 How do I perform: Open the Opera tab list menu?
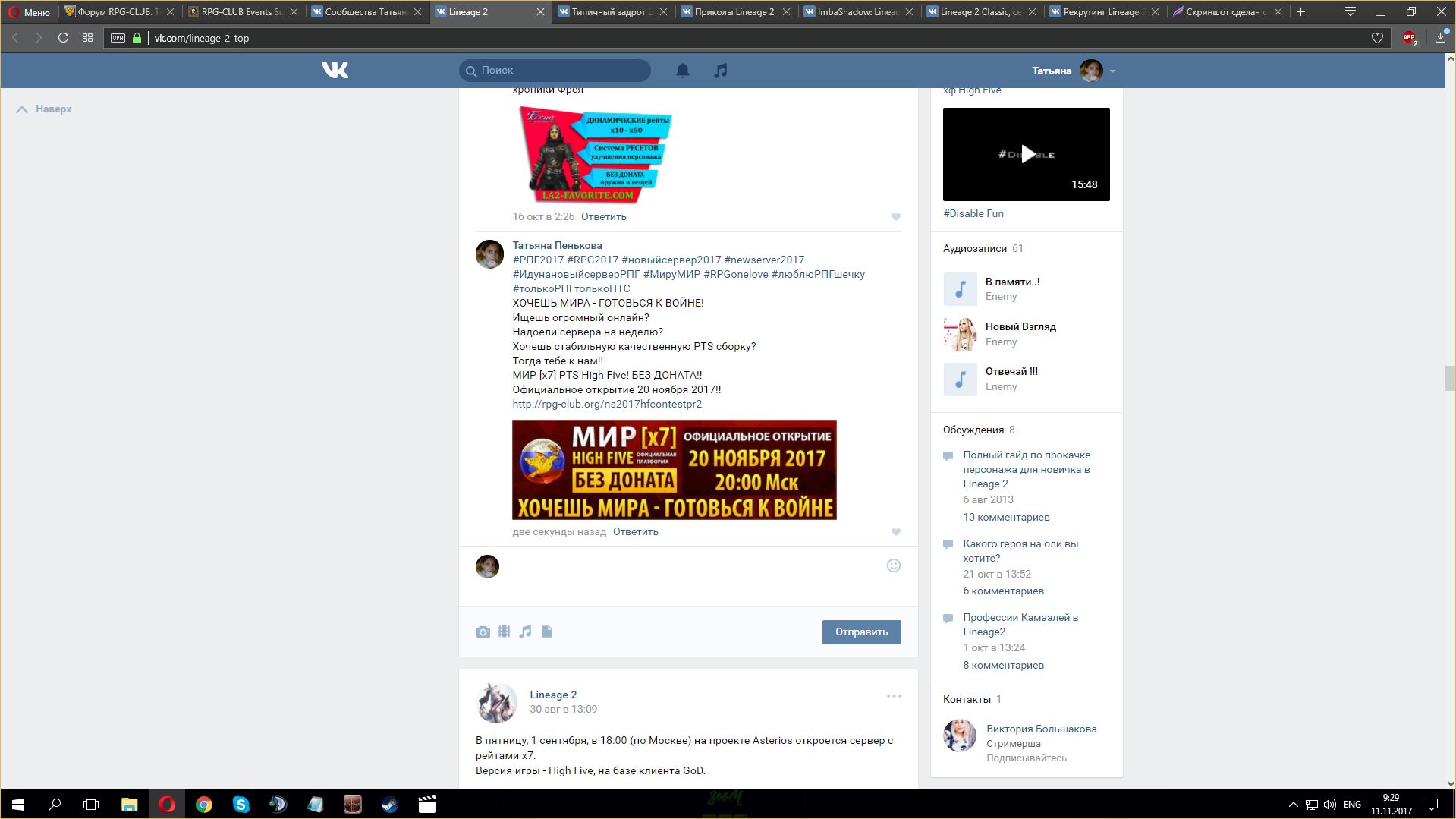[x=1350, y=11]
